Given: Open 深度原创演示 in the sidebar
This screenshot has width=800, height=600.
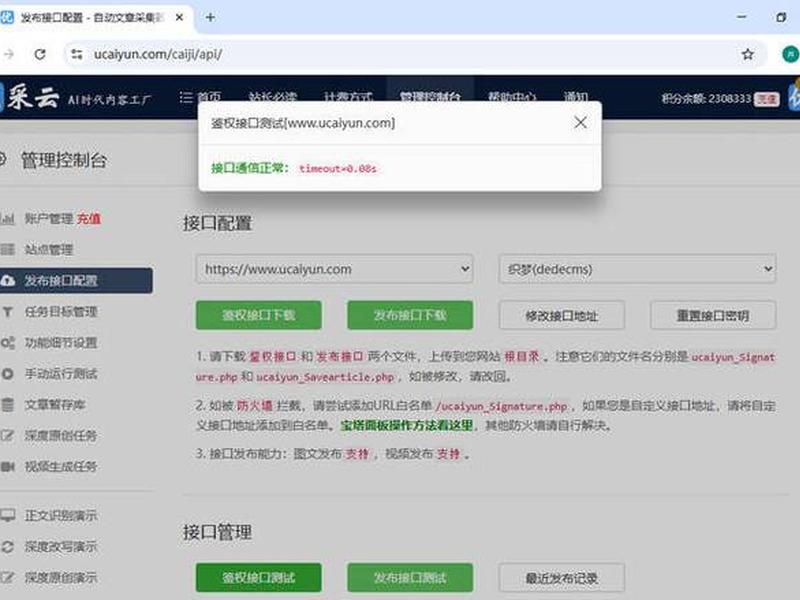Looking at the screenshot, I should [61, 578].
